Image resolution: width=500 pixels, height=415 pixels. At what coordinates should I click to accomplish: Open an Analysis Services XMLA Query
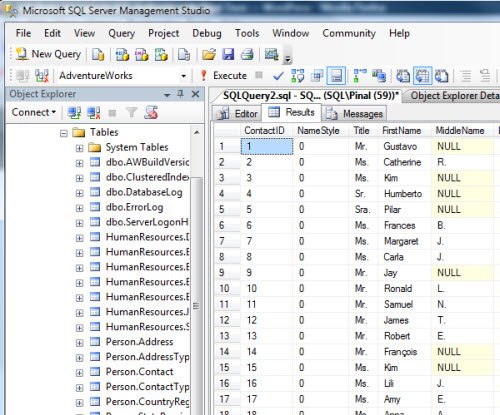coord(161,54)
